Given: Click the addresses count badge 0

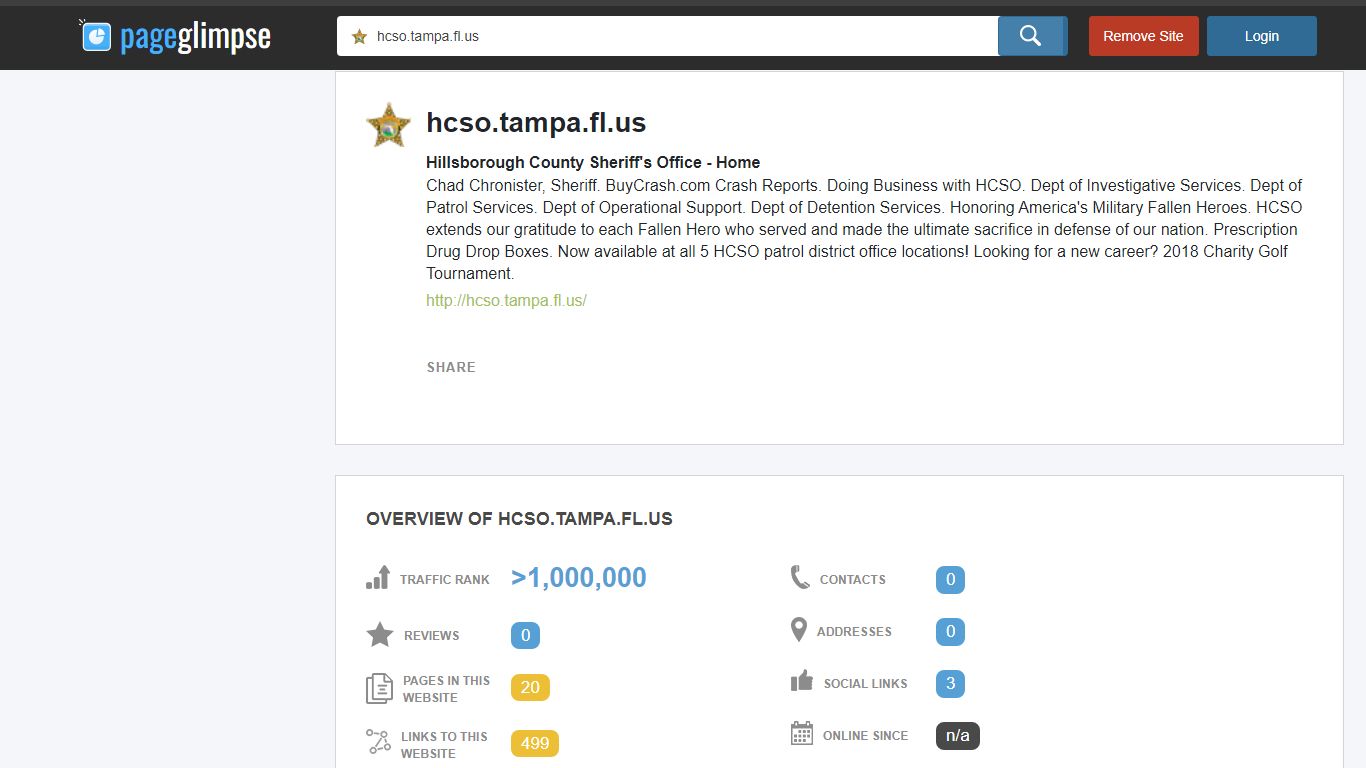Looking at the screenshot, I should 950,631.
